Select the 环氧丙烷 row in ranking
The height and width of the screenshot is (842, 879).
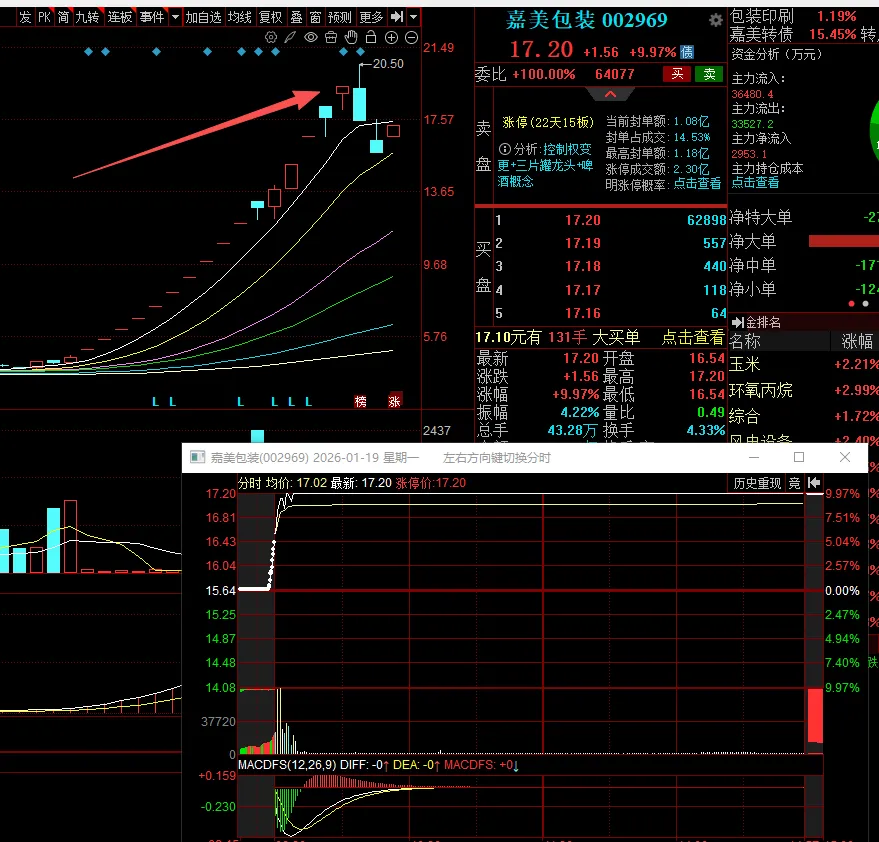tap(803, 390)
